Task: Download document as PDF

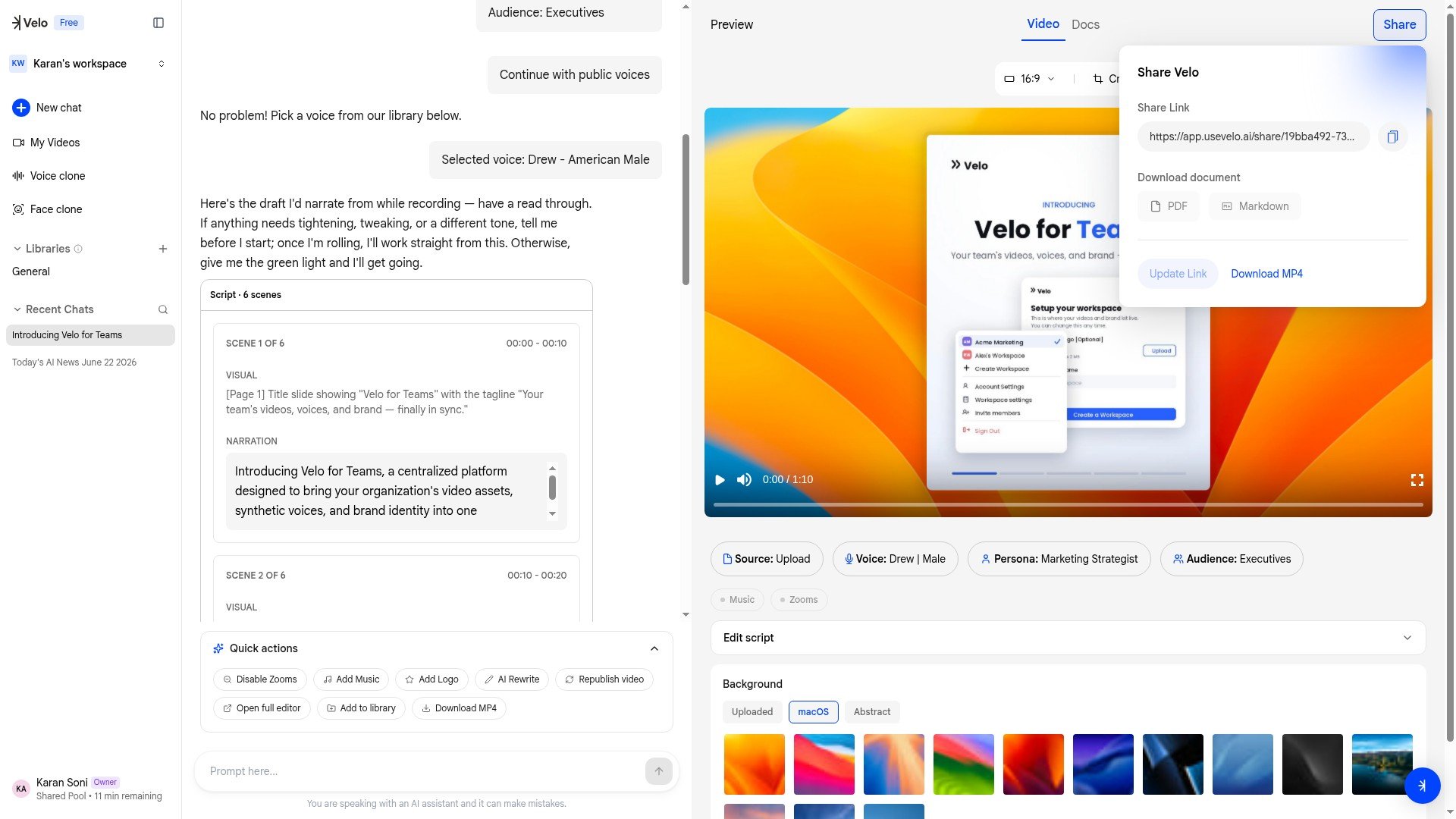Action: (x=1169, y=206)
